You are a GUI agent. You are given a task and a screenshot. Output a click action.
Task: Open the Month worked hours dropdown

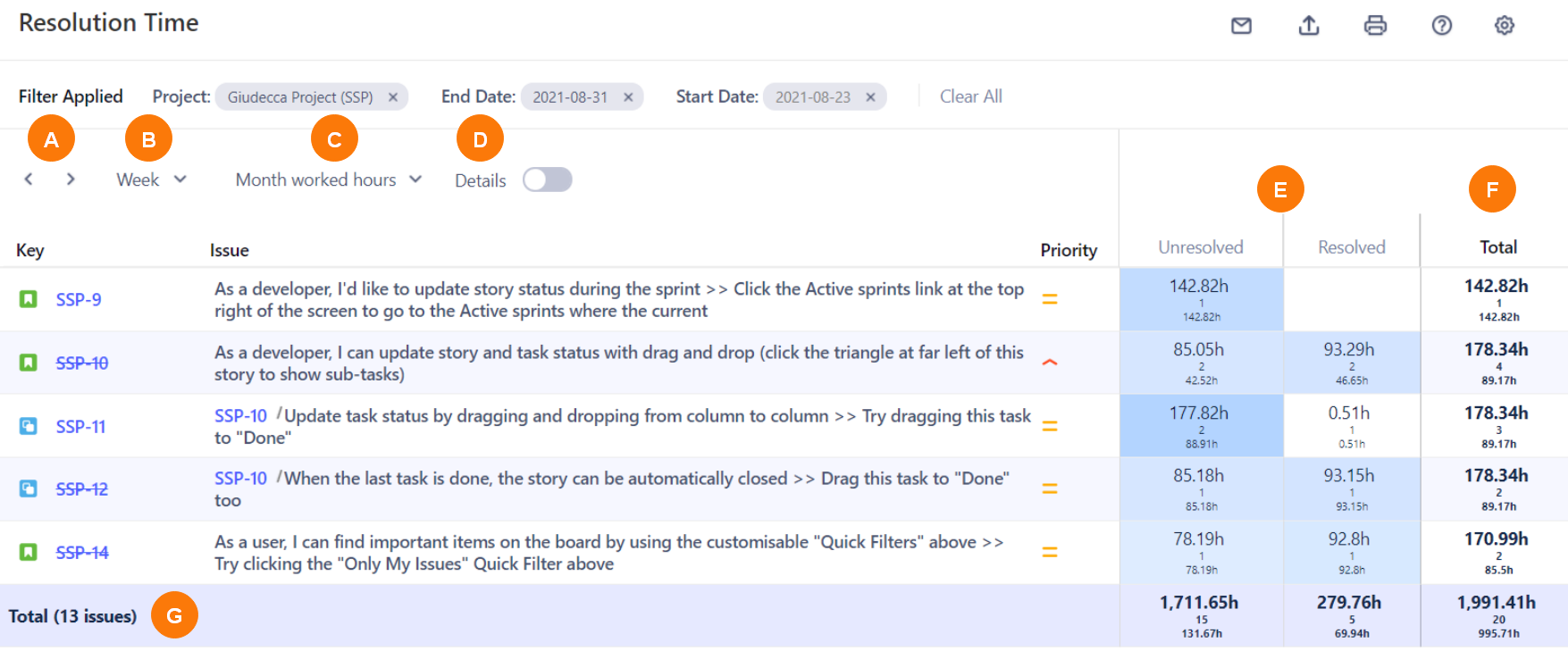click(328, 179)
